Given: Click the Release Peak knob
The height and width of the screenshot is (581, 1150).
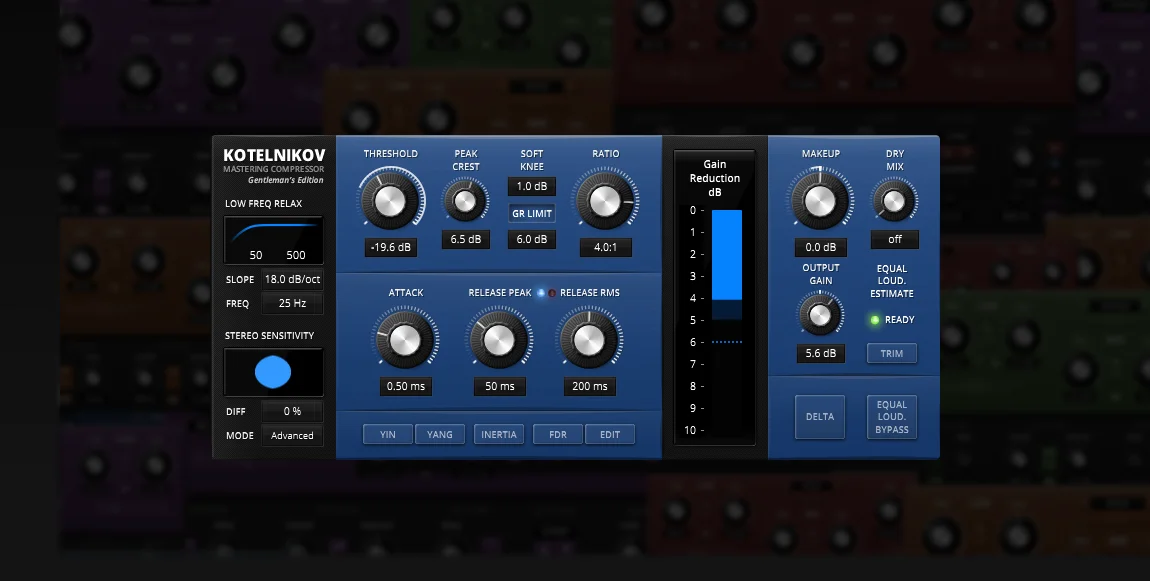Looking at the screenshot, I should coord(499,339).
